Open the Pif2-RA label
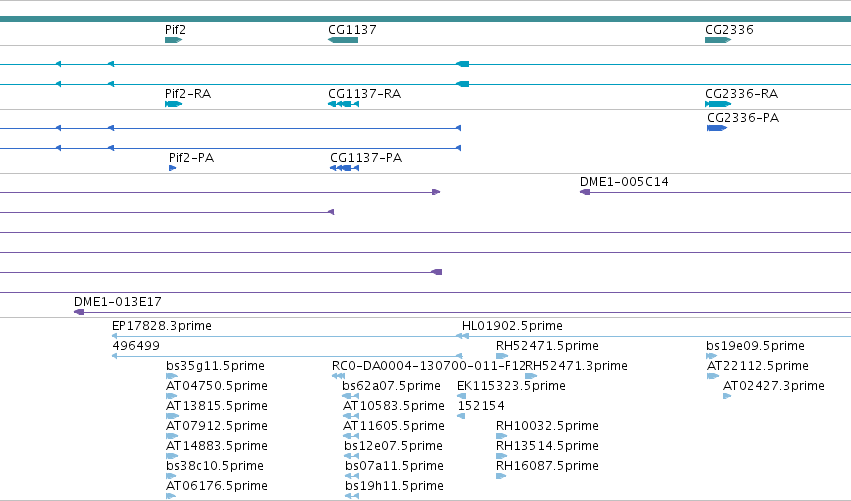Screen dimensions: 851x501 point(188,94)
